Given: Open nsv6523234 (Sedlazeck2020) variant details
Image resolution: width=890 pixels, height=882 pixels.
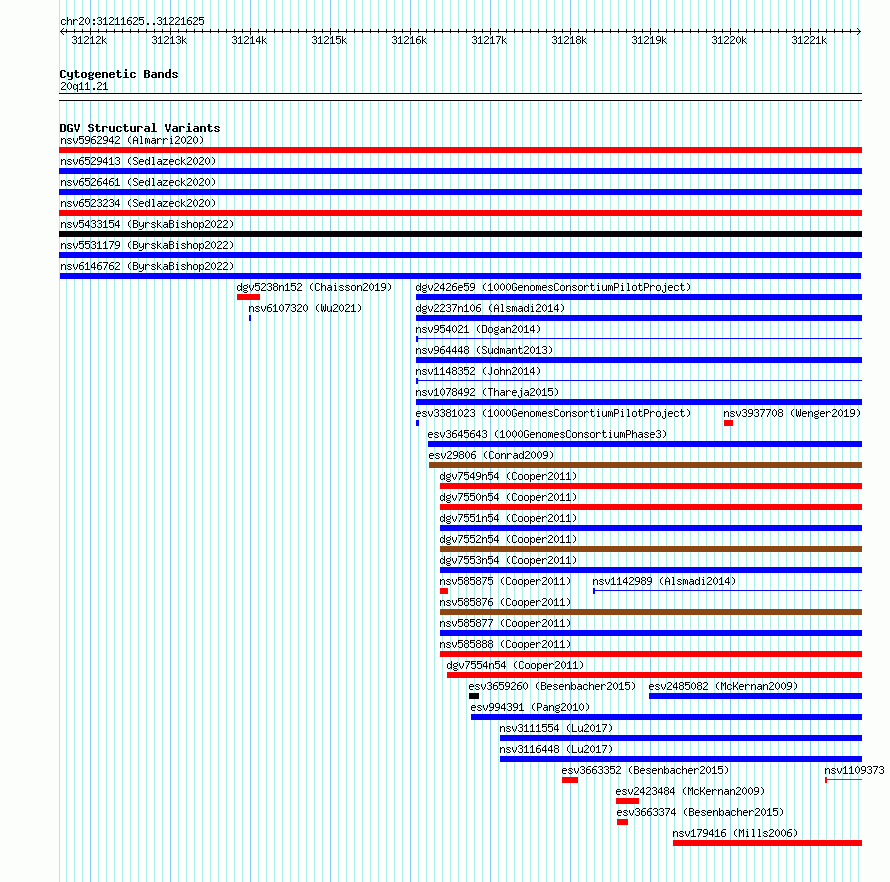Looking at the screenshot, I should point(138,203).
